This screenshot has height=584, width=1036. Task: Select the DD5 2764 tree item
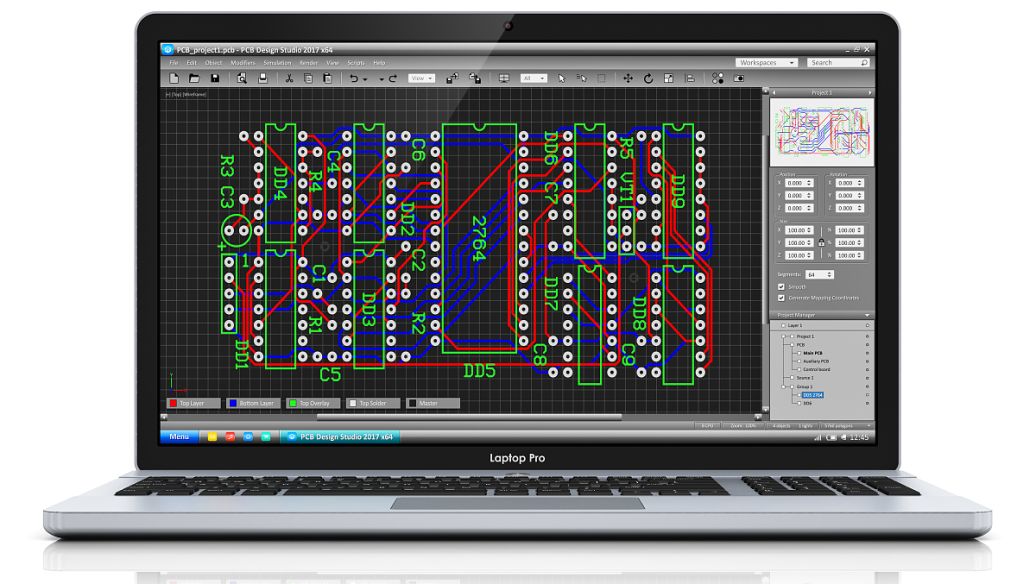[813, 395]
